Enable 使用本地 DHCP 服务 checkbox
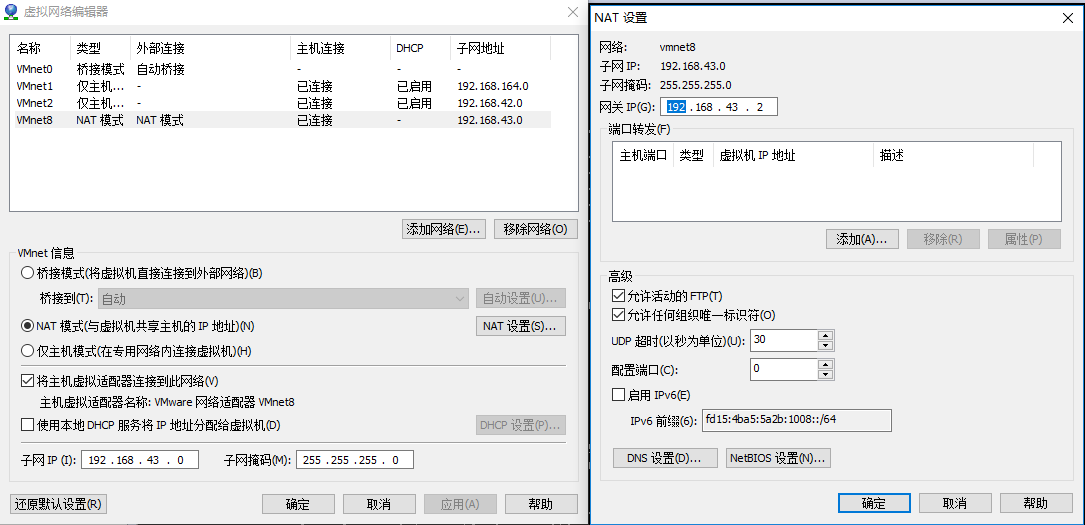Image resolution: width=1085 pixels, height=525 pixels. [28, 425]
